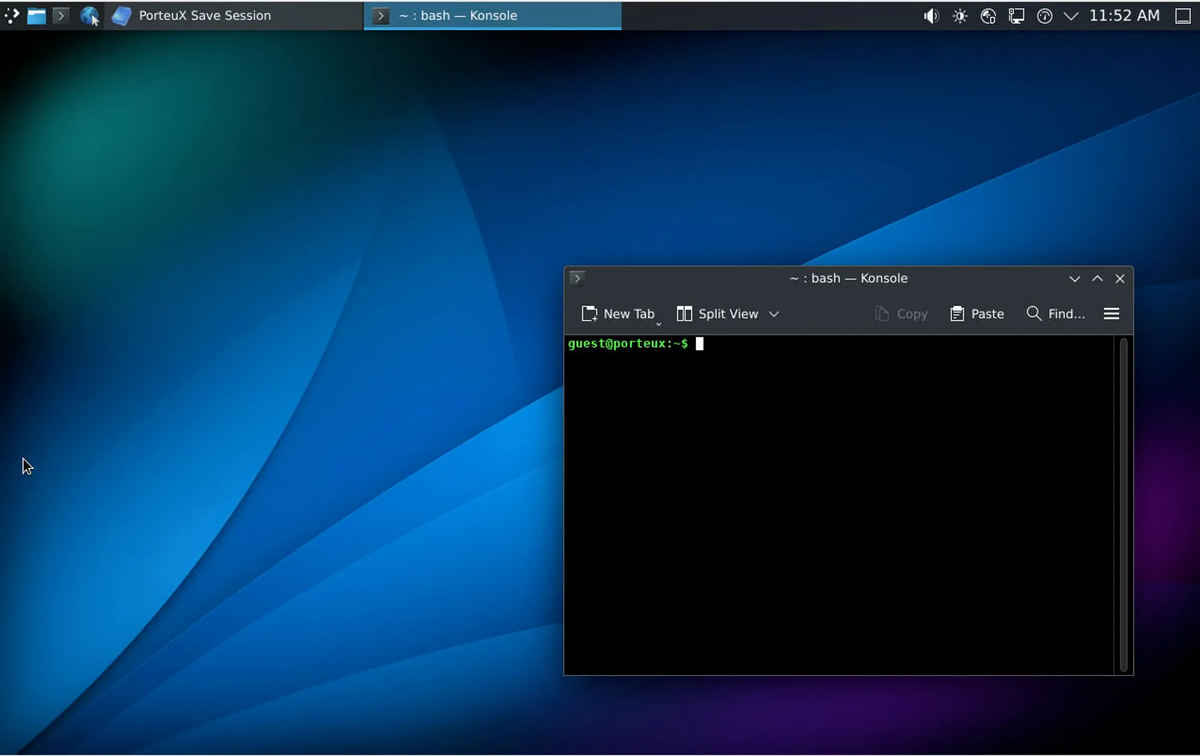Click New Tab in Konsole toolbar
The height and width of the screenshot is (756, 1200).
tap(618, 314)
